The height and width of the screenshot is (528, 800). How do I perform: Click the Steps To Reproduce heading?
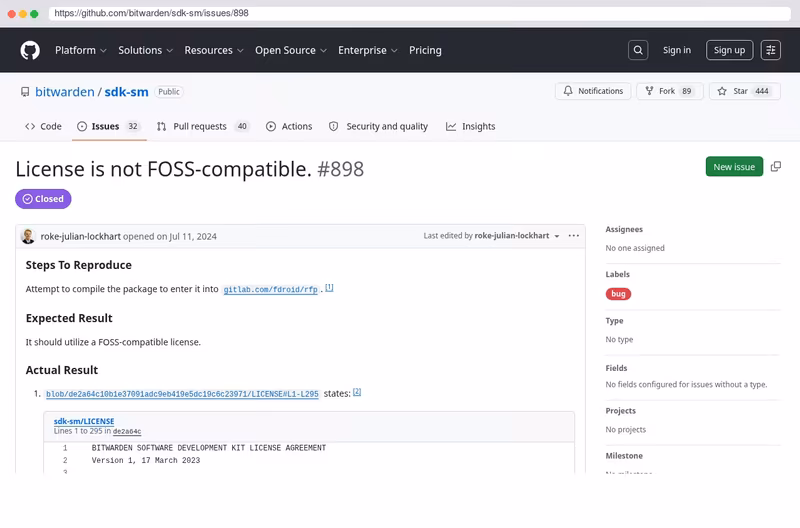tap(79, 265)
